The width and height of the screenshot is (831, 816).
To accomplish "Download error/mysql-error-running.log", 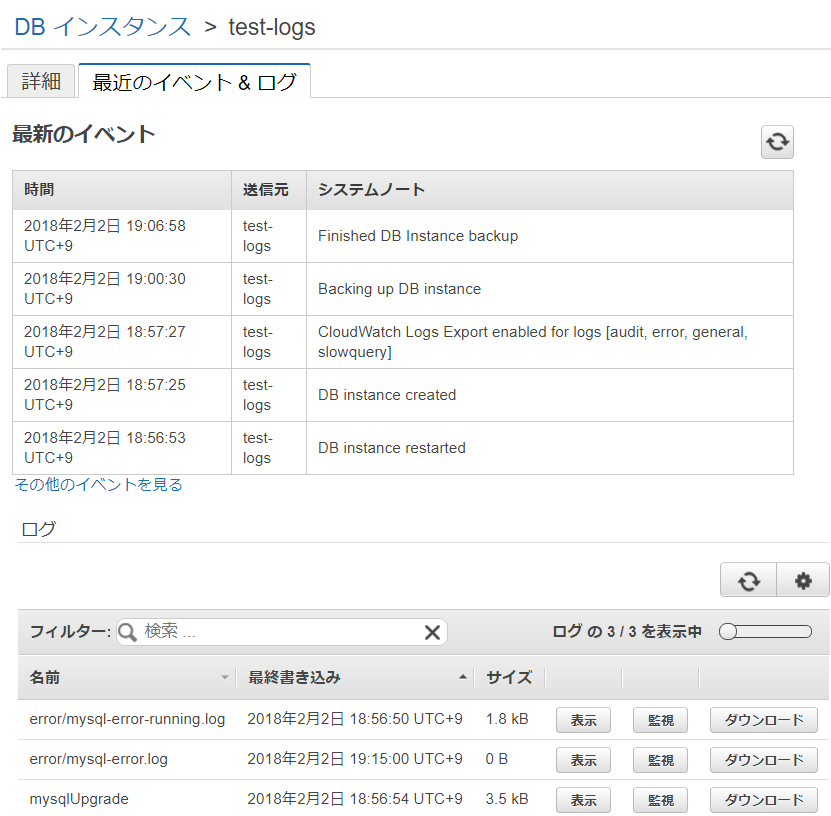I will pos(764,720).
